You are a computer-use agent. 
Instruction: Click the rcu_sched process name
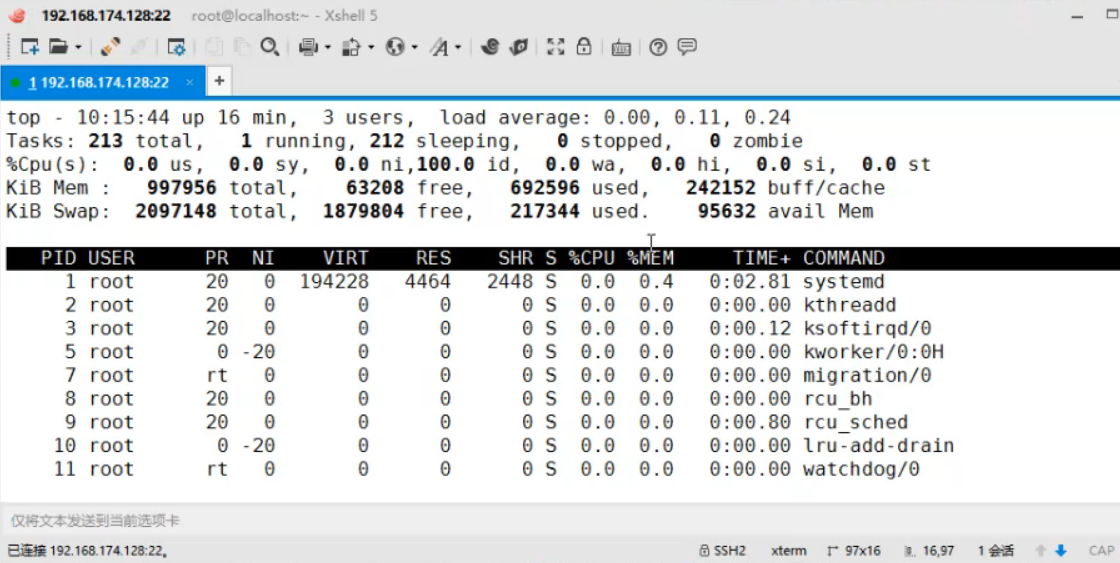(x=855, y=423)
